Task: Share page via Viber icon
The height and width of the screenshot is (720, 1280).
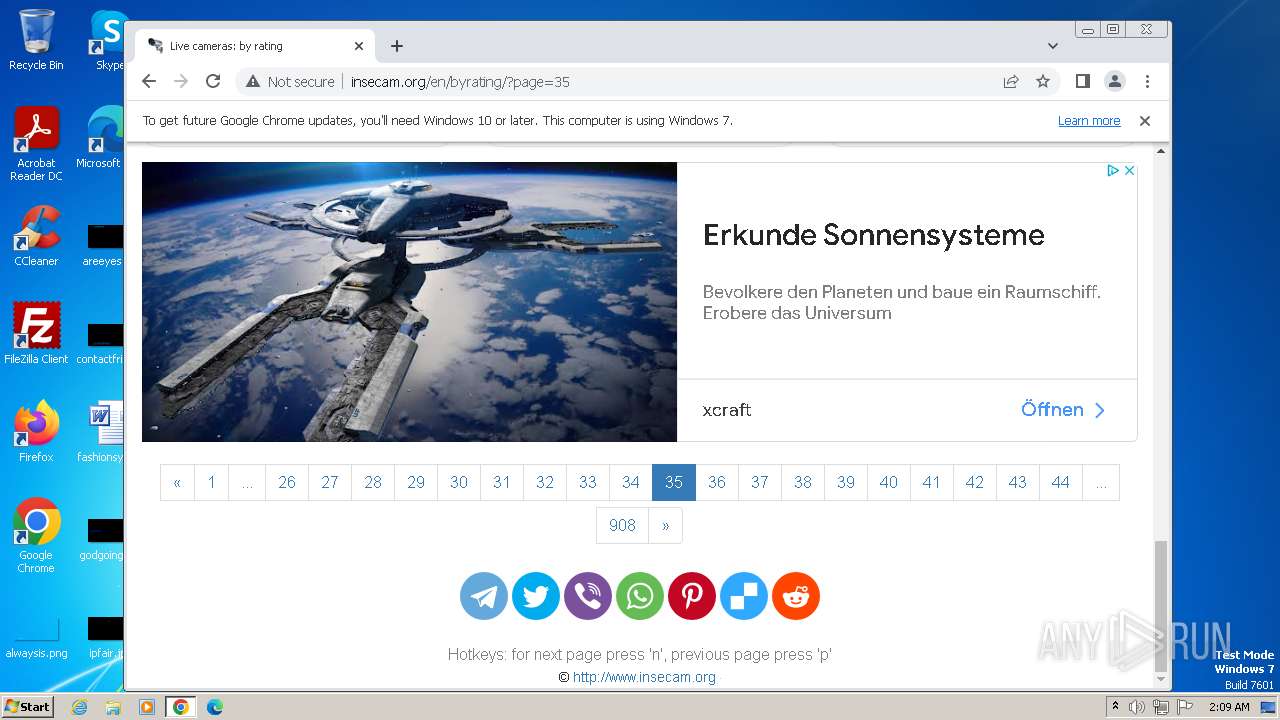Action: pyautogui.click(x=588, y=596)
